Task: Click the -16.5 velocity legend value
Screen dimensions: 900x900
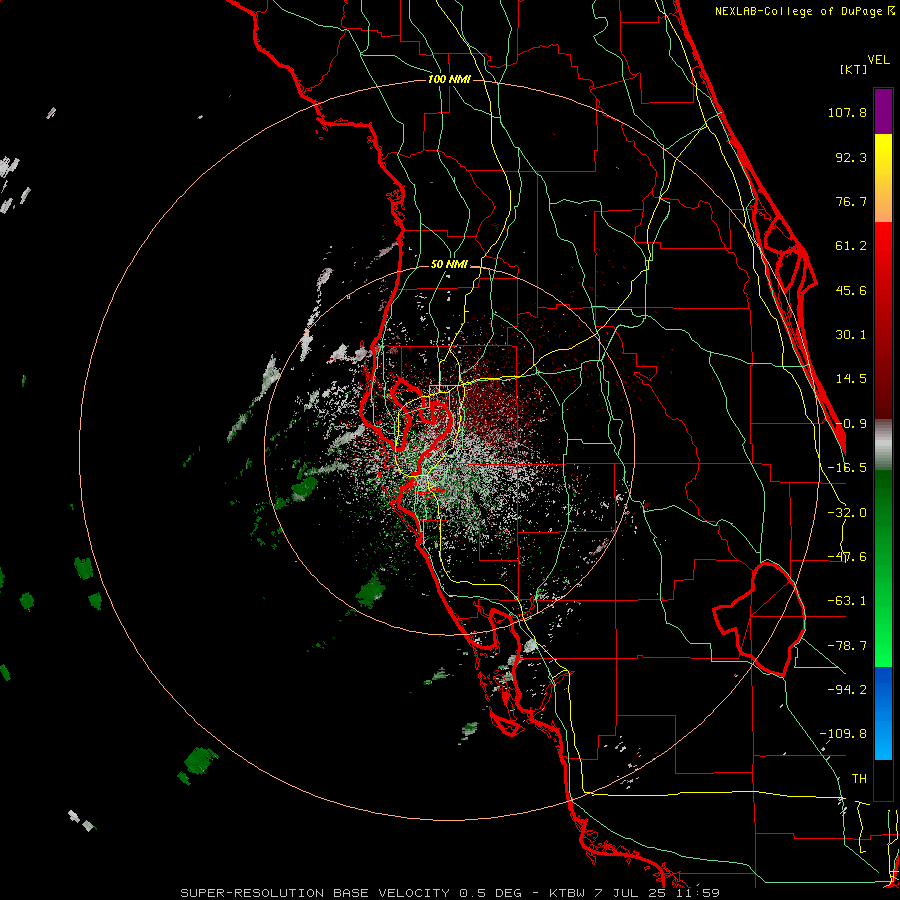Action: point(847,468)
